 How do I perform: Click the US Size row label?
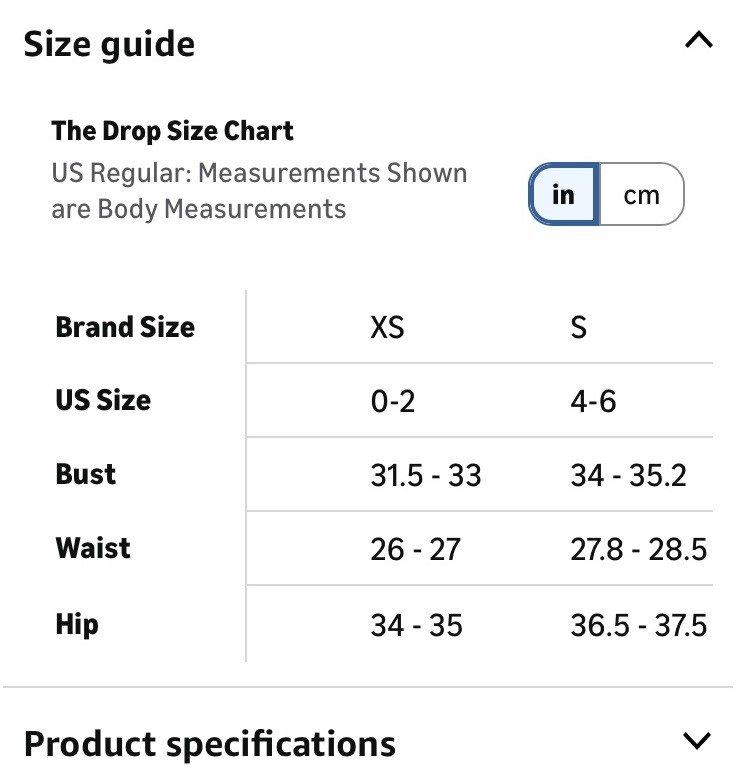coord(103,400)
